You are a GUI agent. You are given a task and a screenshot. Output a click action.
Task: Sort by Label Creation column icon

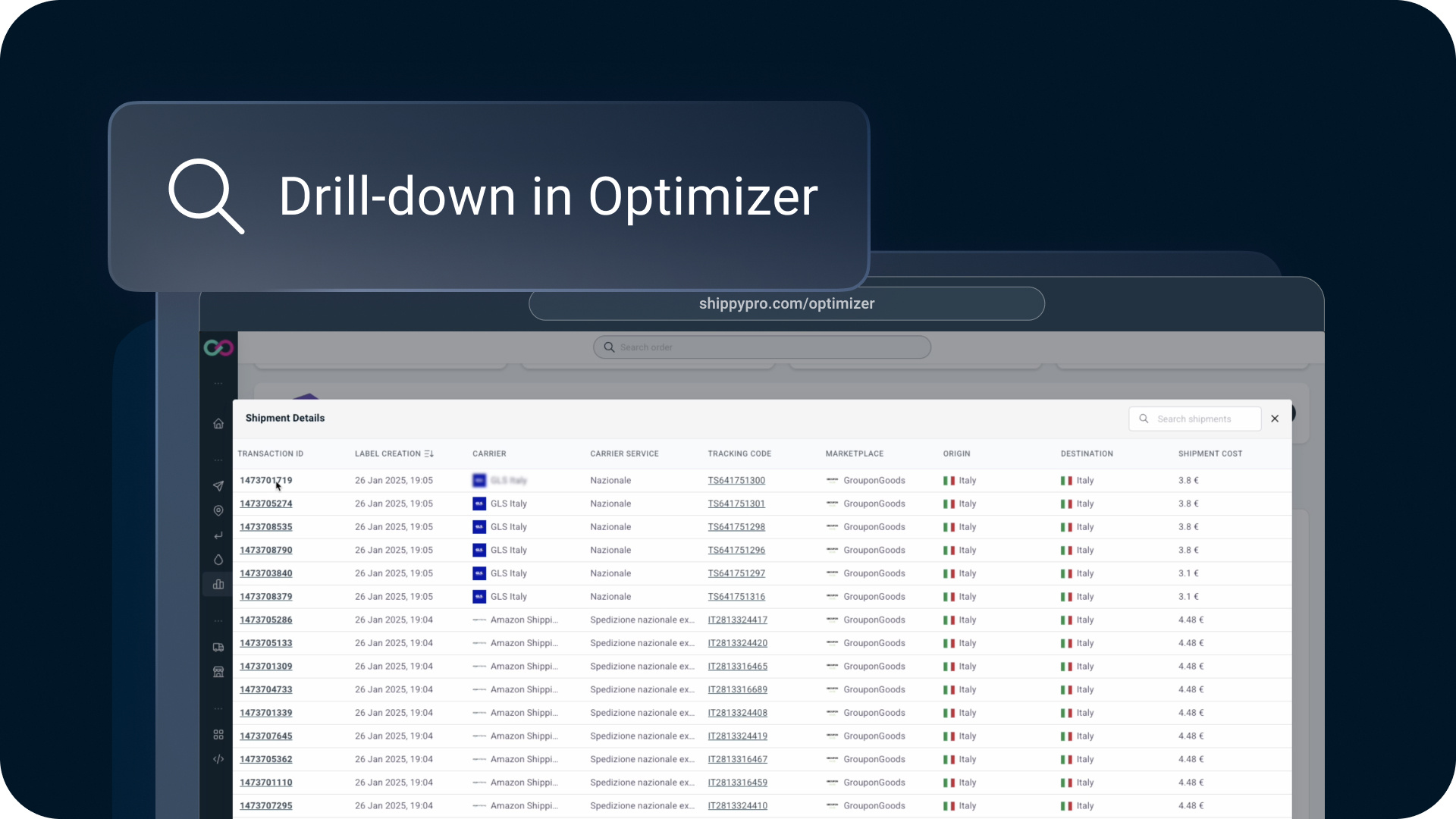[x=429, y=453]
